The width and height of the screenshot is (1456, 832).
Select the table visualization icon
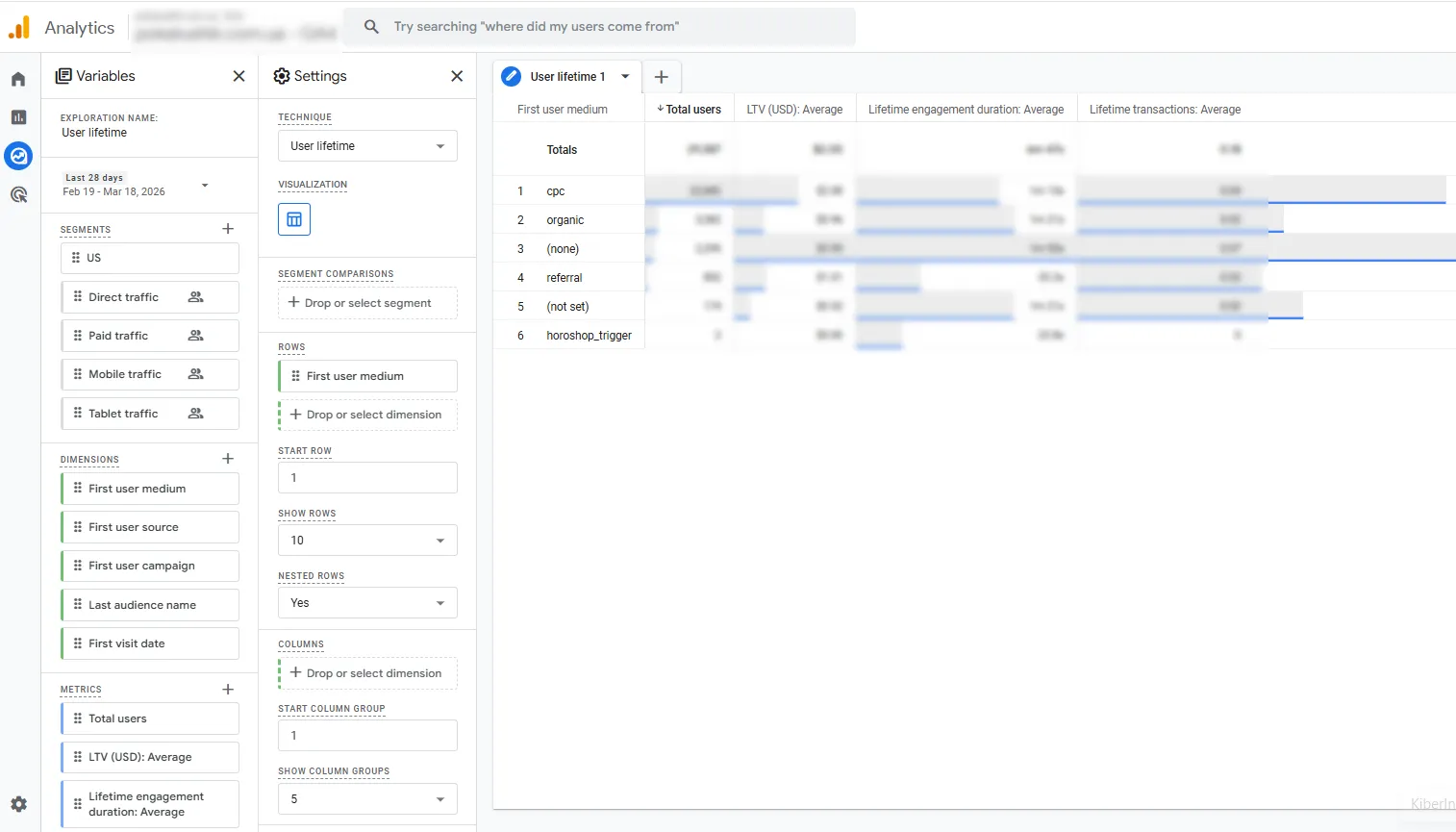pyautogui.click(x=294, y=219)
